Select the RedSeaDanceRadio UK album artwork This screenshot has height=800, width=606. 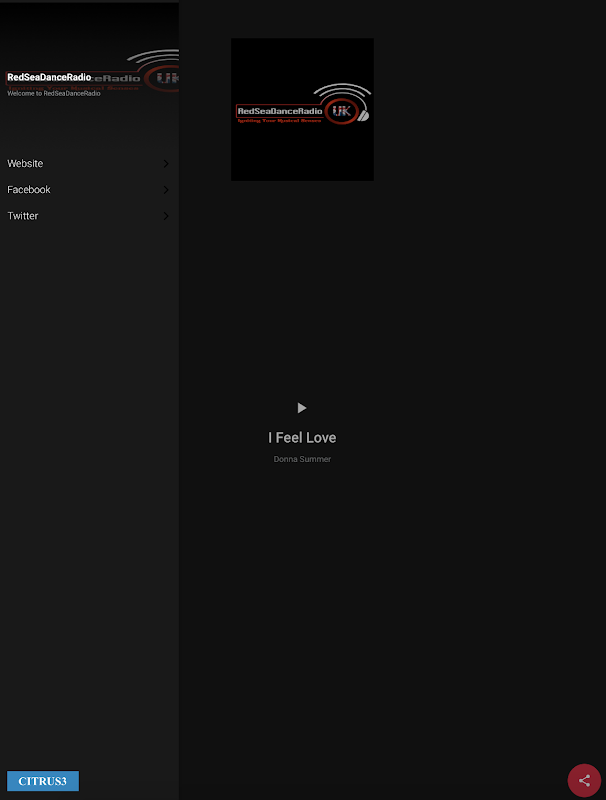302,109
